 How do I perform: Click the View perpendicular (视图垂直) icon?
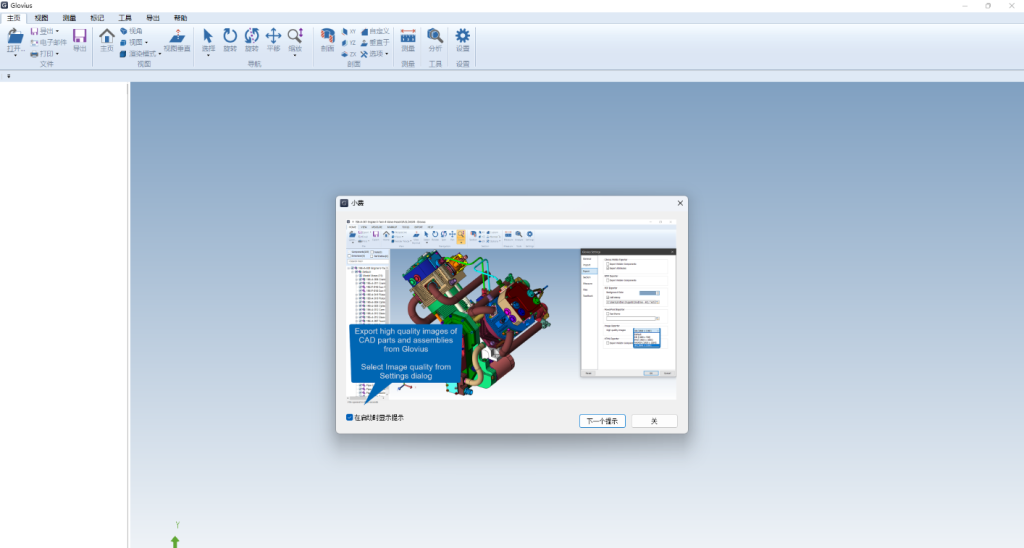click(x=176, y=37)
